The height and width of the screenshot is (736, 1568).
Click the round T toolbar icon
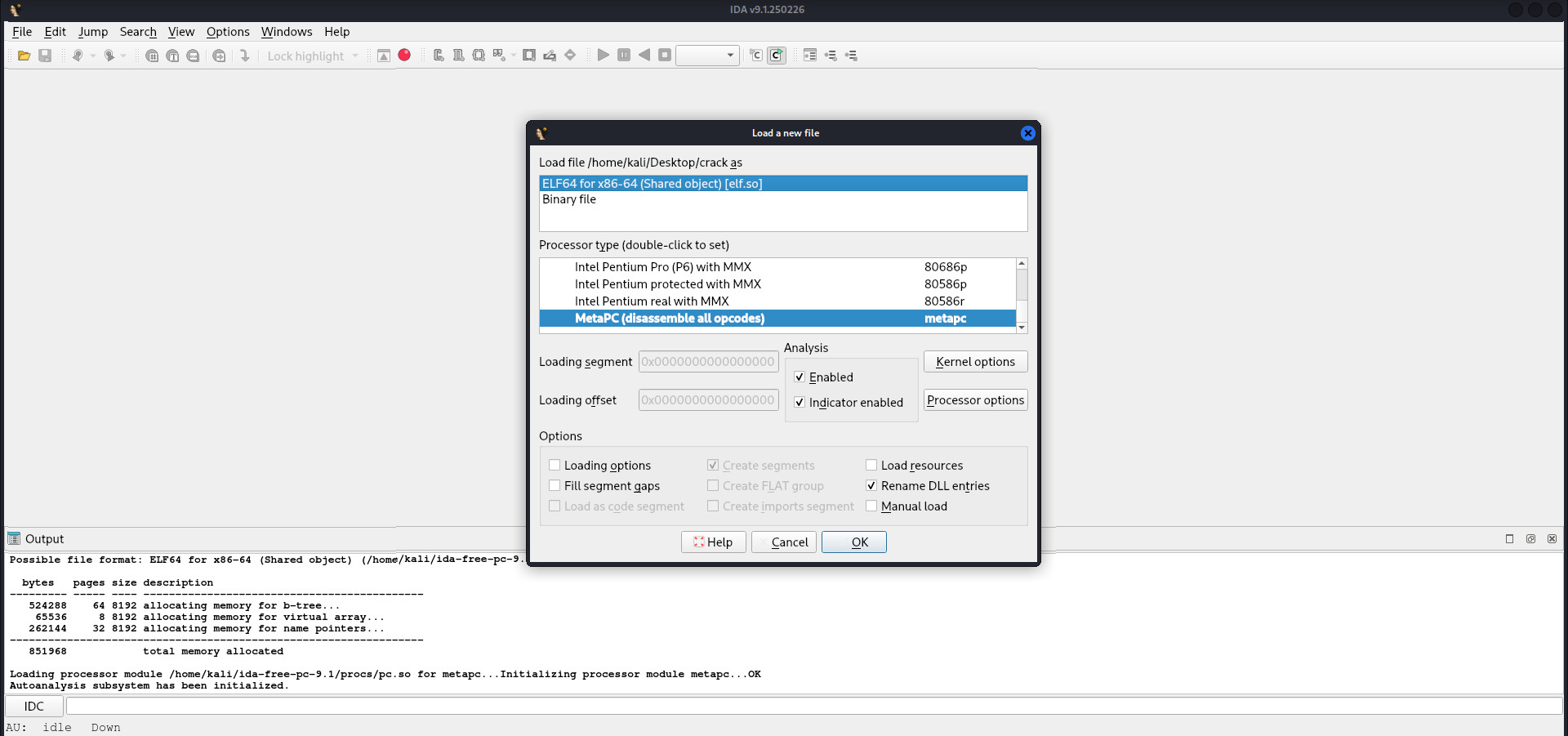(172, 56)
